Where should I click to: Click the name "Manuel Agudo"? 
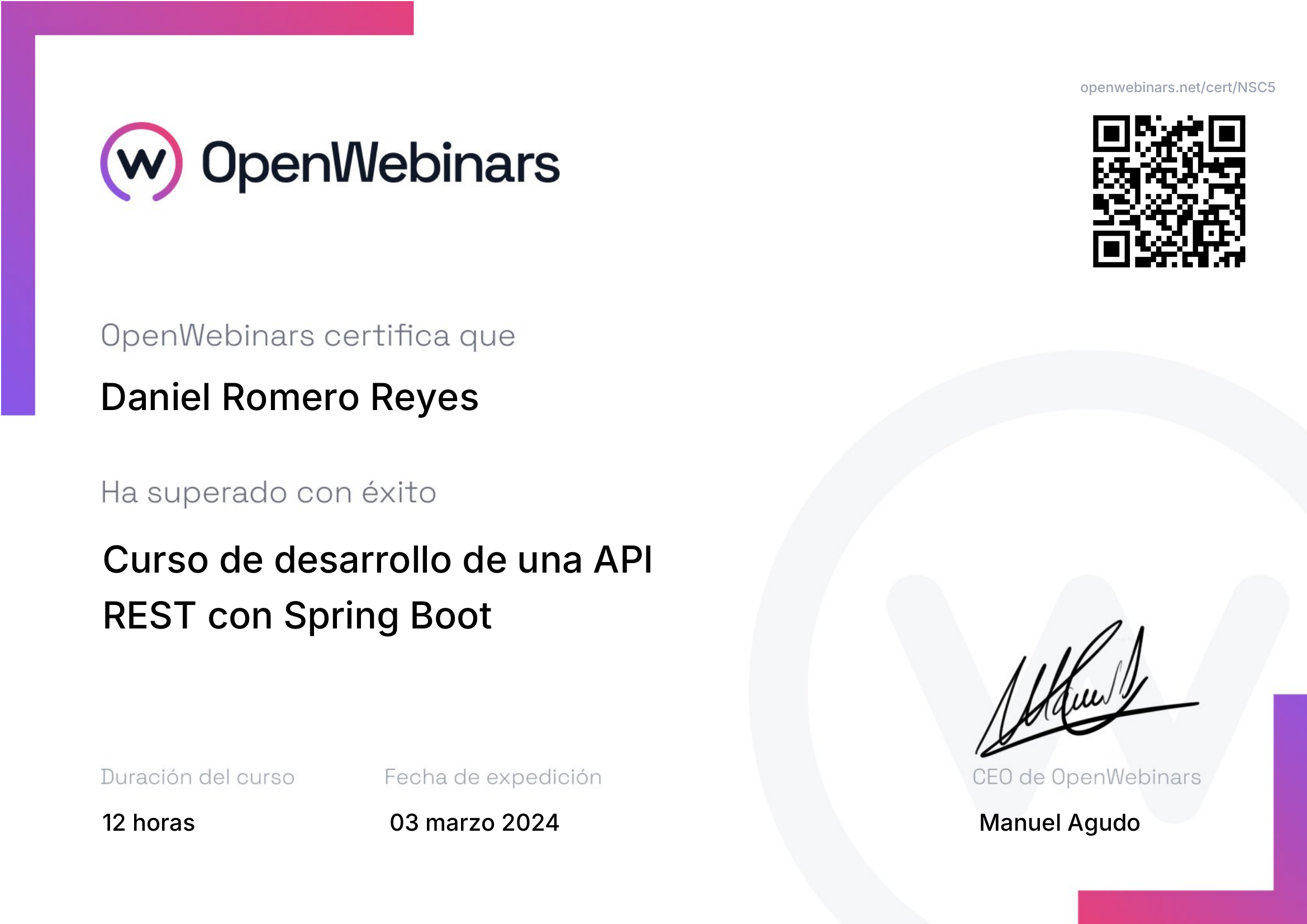(x=1059, y=823)
